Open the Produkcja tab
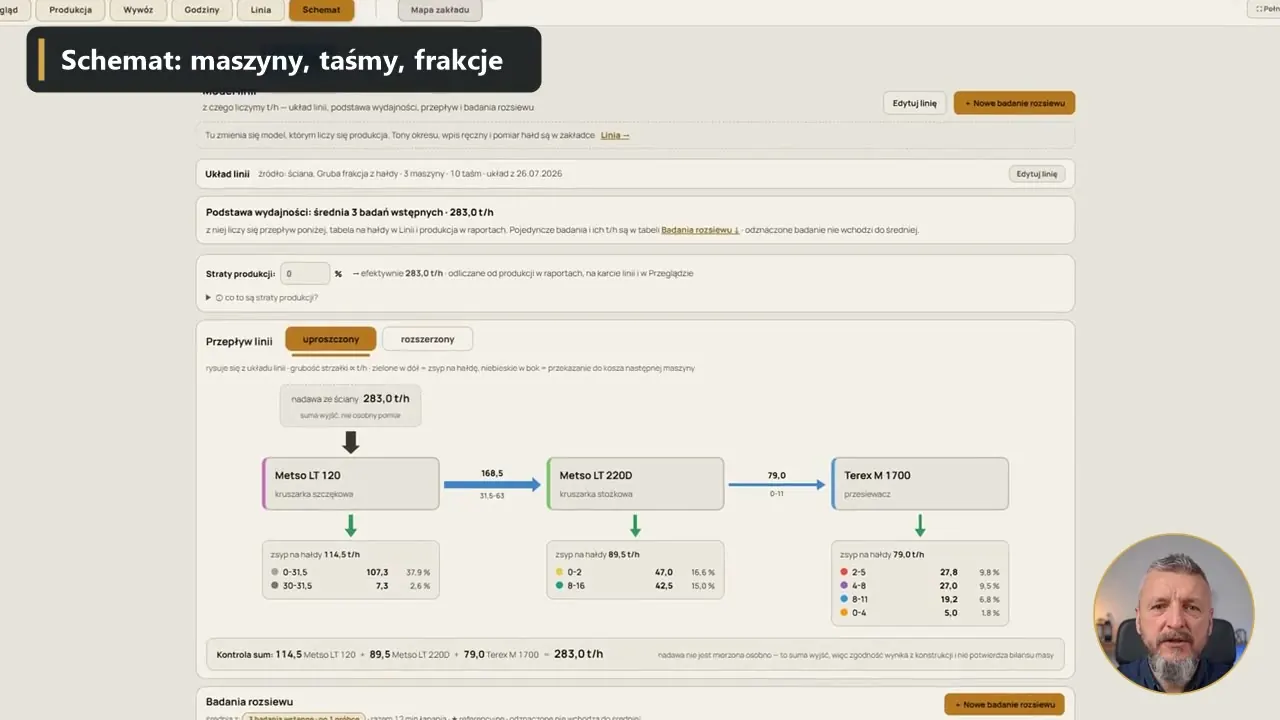The height and width of the screenshot is (720, 1280). [x=70, y=10]
